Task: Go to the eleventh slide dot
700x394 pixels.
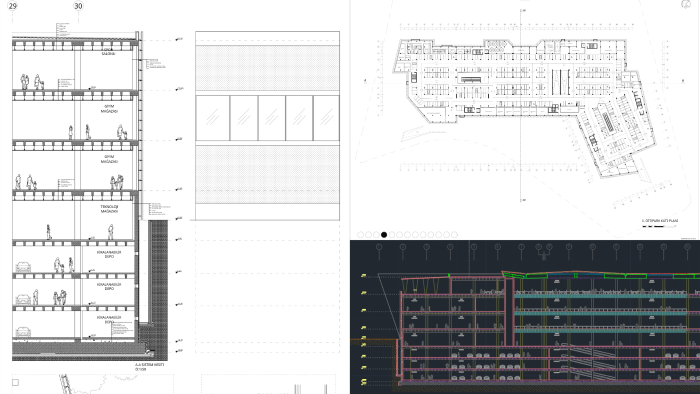Action: click(x=439, y=235)
